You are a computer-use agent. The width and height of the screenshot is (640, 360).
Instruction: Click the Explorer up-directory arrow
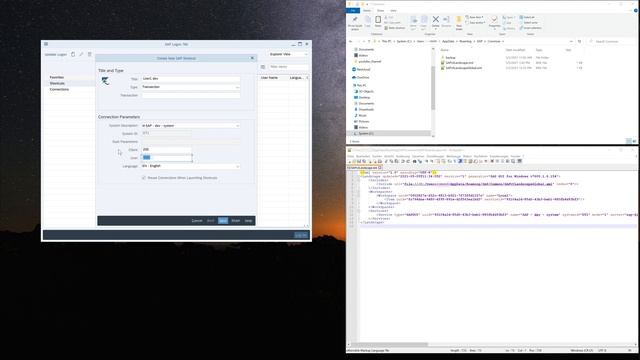coord(369,41)
